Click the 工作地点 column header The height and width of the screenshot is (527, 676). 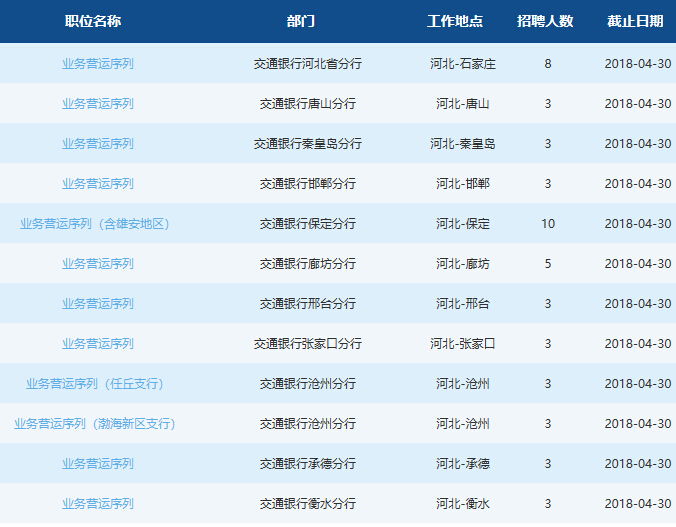[x=455, y=21]
